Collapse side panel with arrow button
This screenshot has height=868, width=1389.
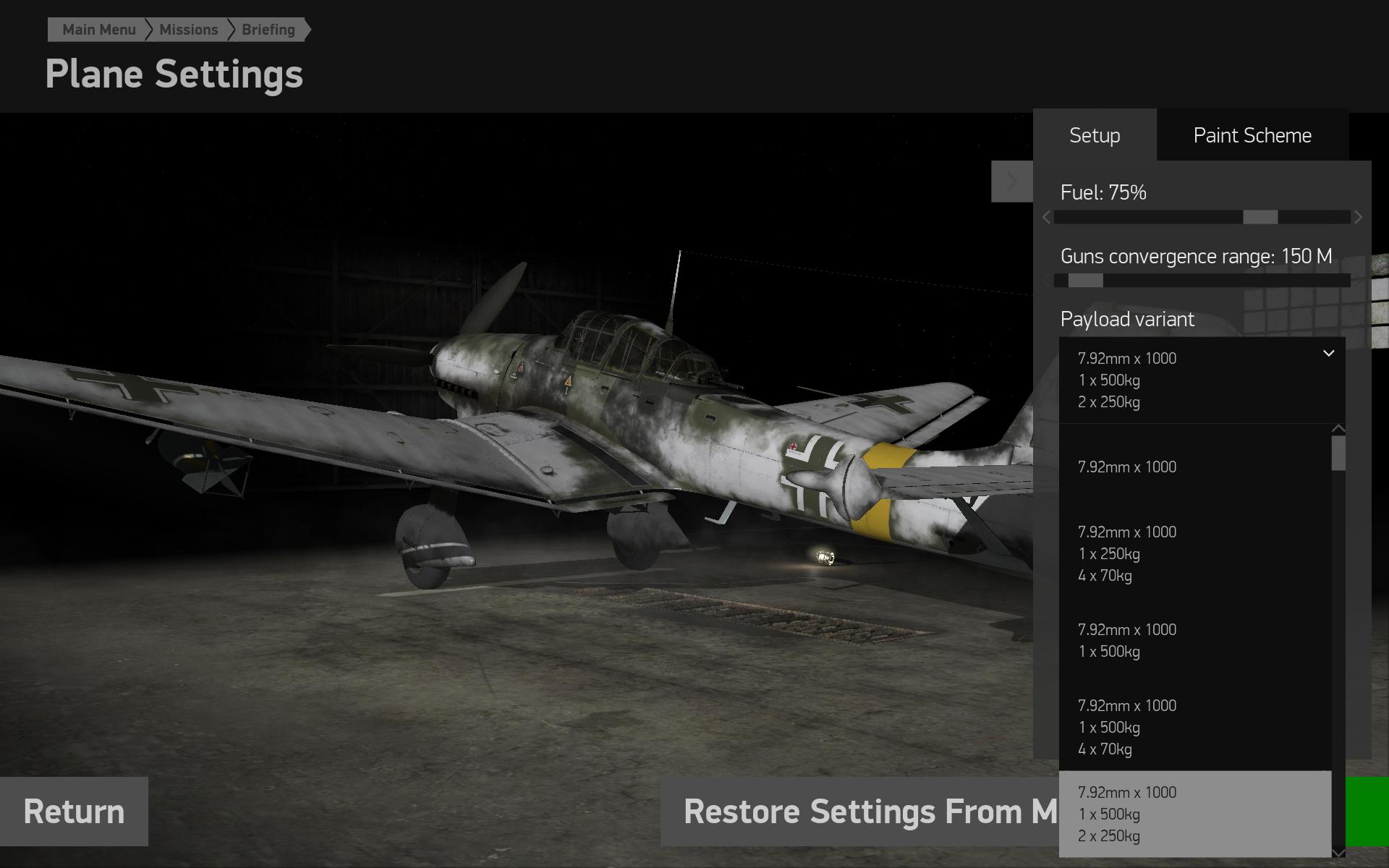click(x=1011, y=181)
